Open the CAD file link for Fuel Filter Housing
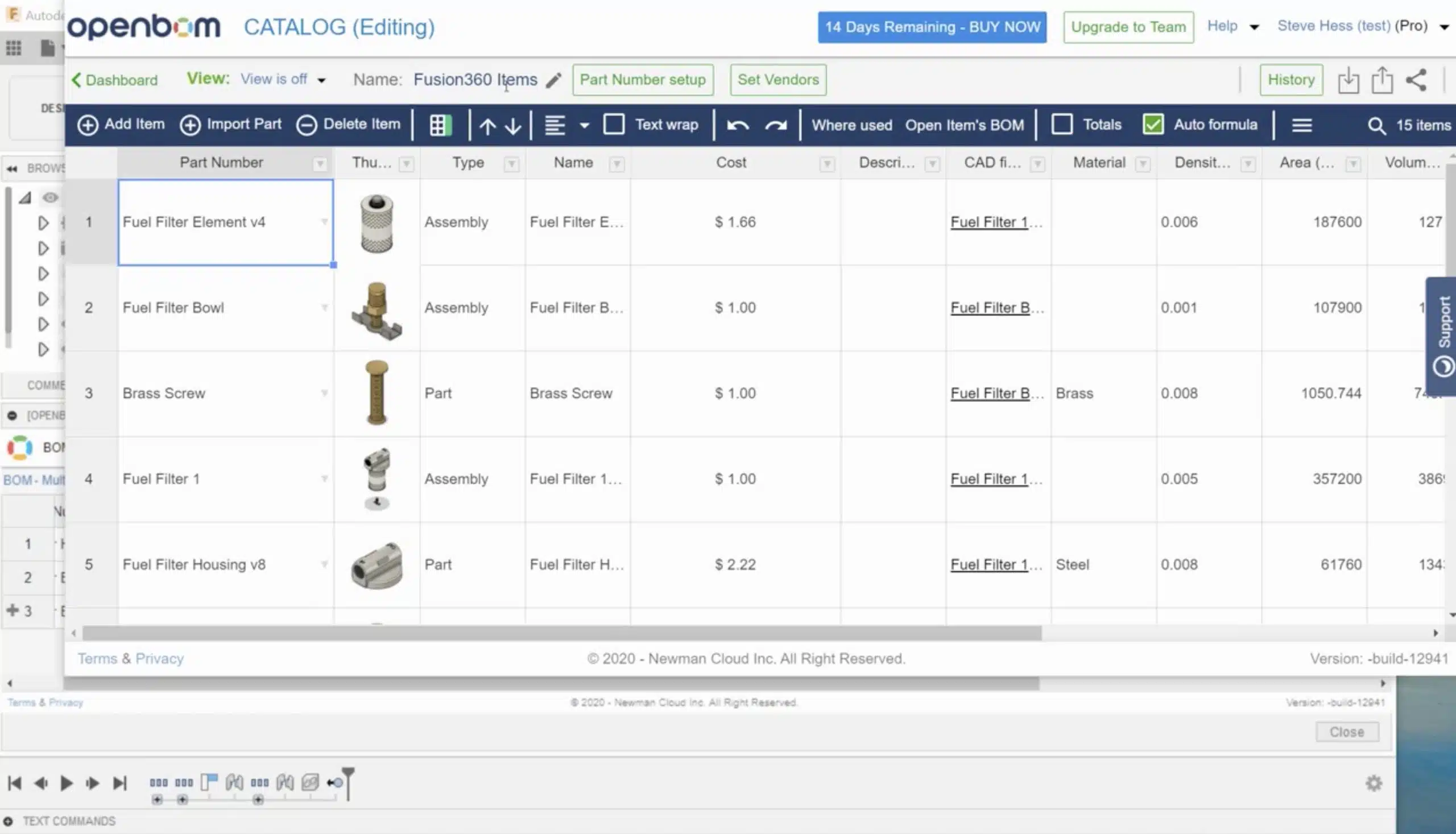This screenshot has height=834, width=1456. pos(997,565)
